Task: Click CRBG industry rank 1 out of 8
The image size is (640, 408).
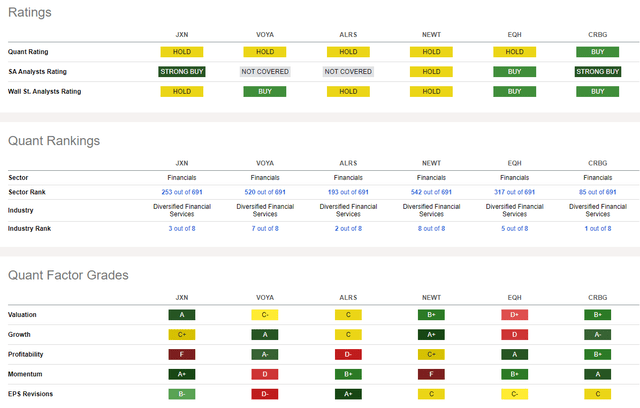Action: tap(598, 228)
